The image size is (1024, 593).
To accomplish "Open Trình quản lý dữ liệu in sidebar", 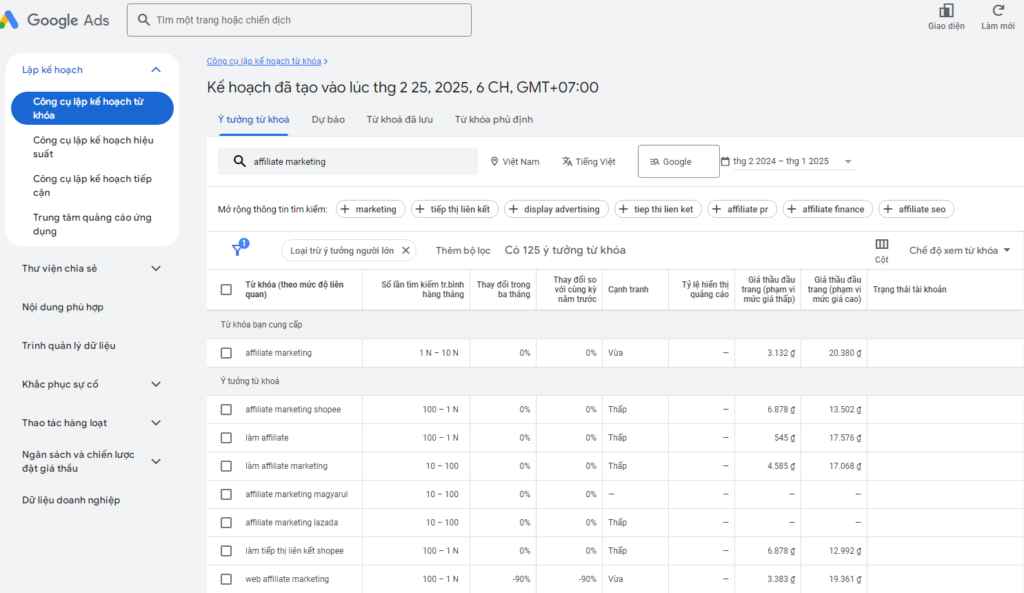I will 69,345.
